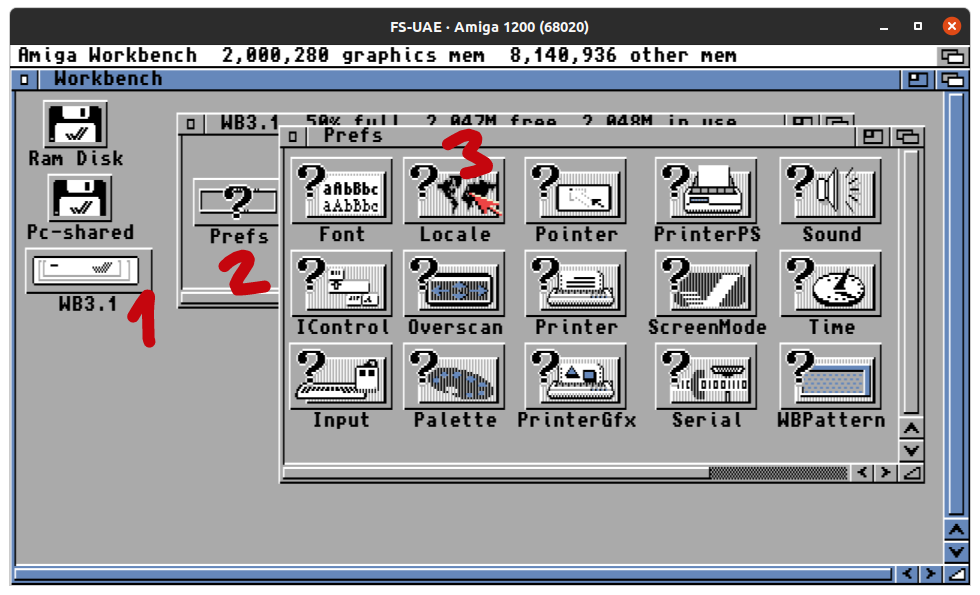Select the Pc-shared disk icon
Viewport: 980px width, 595px height.
pos(80,198)
